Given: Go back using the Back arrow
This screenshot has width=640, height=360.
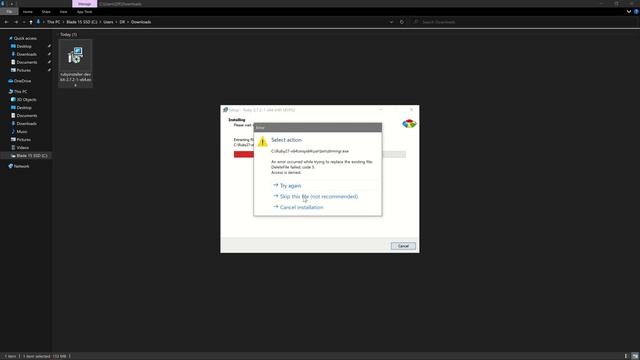Looking at the screenshot, I should pos(7,22).
